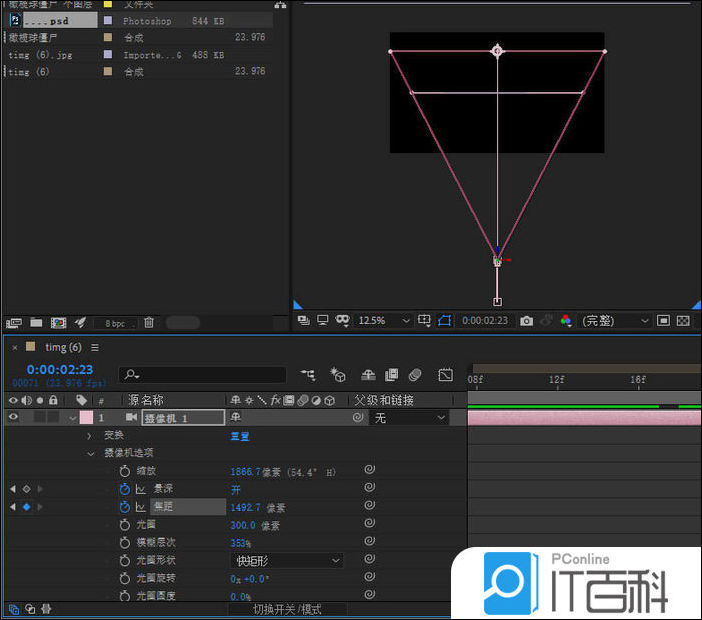Toggle stopwatch for 光圈 property

(125, 525)
